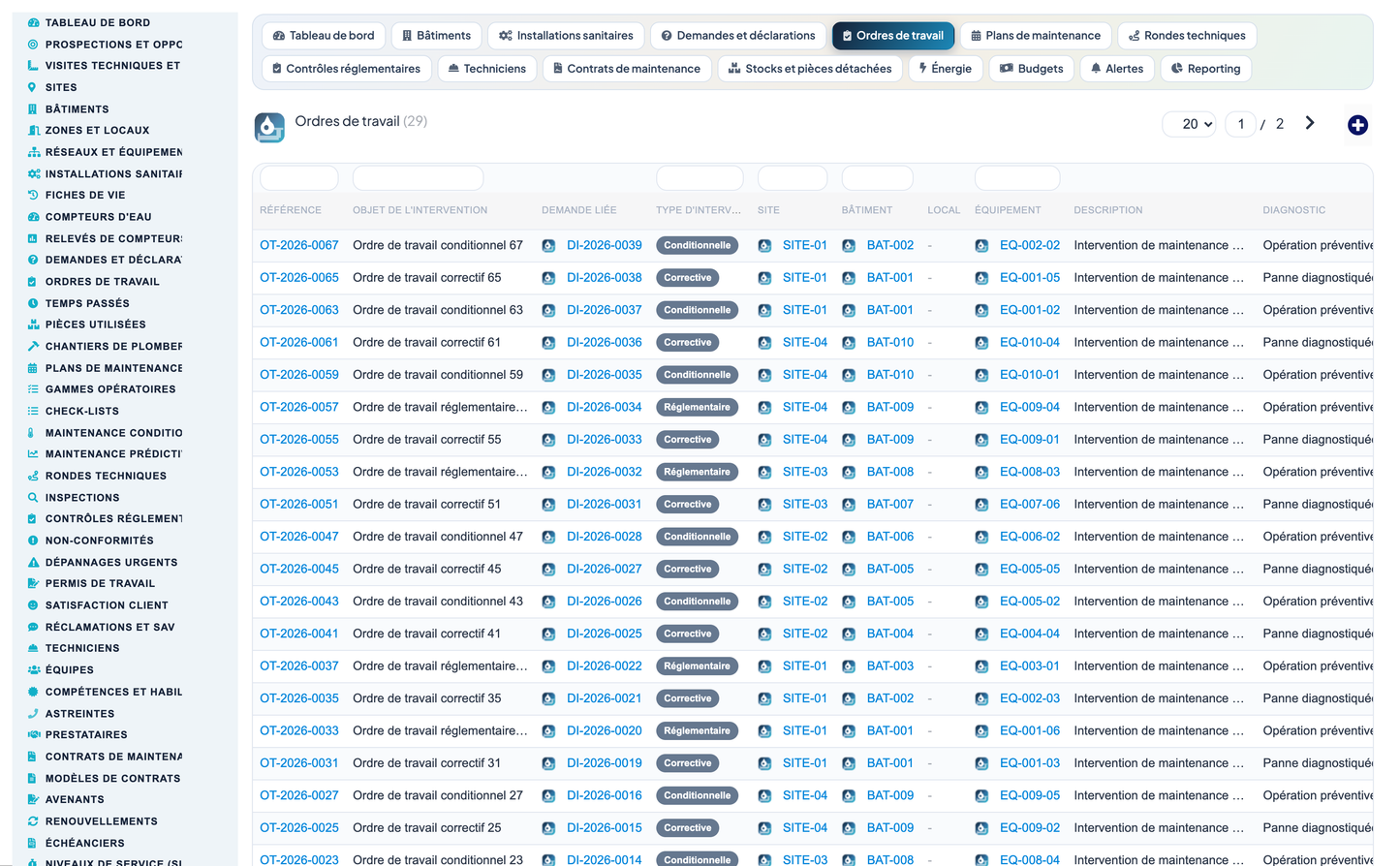Viewport: 1400px width, 866px height.
Task: Sort by Type d'interv... column header
Action: (699, 210)
